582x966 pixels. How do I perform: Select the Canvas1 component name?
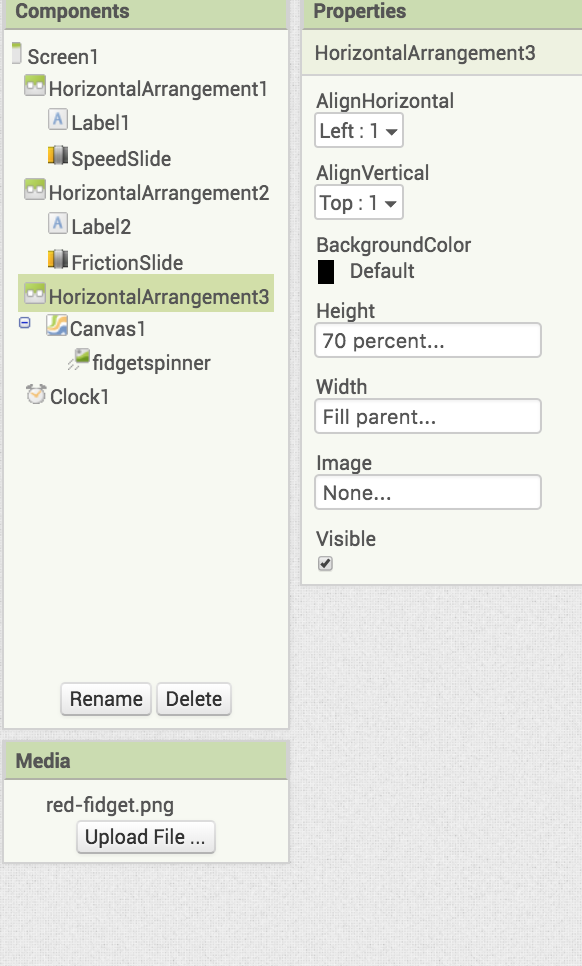coord(108,329)
